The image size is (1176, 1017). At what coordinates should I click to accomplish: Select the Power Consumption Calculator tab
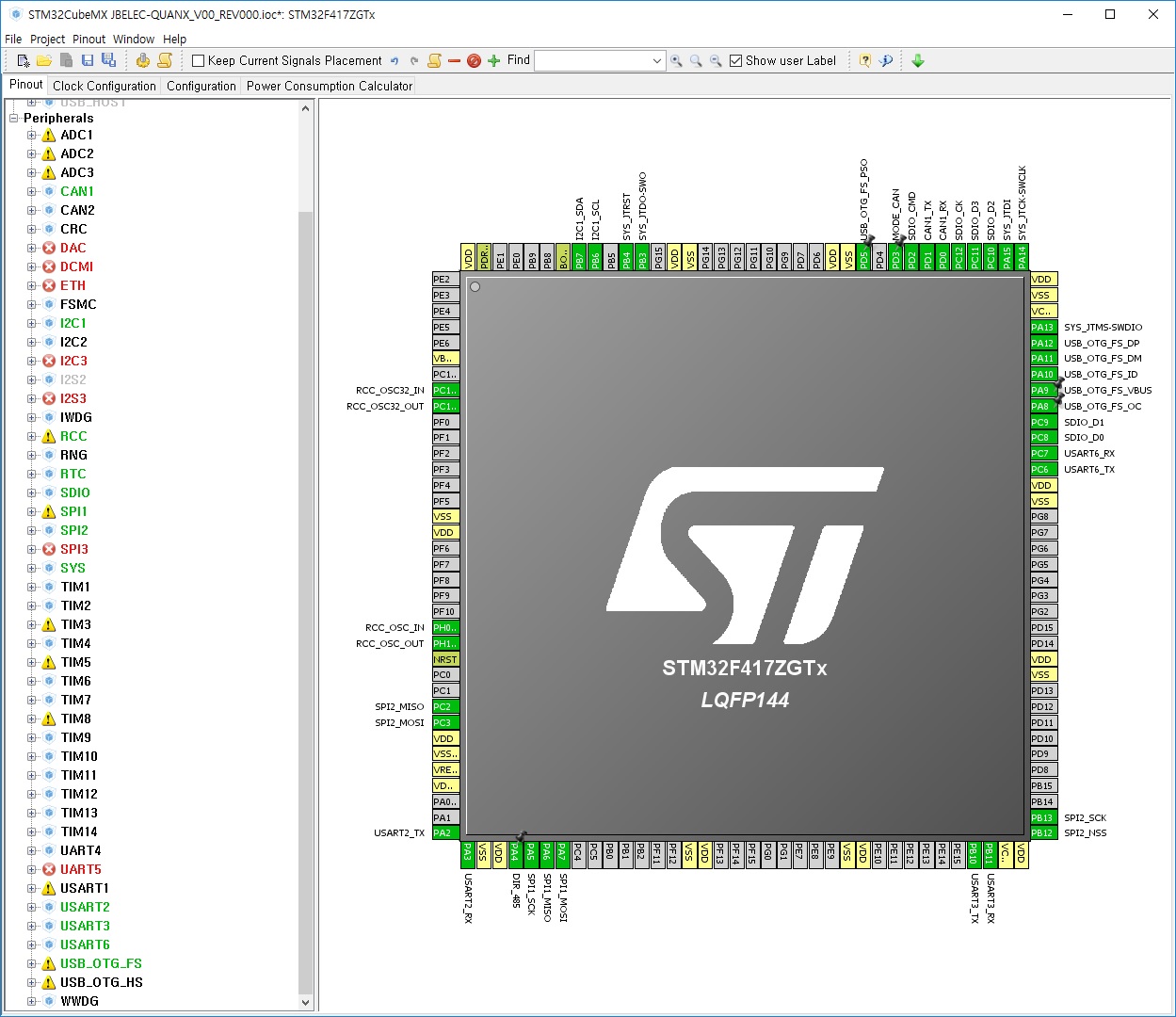[x=328, y=86]
